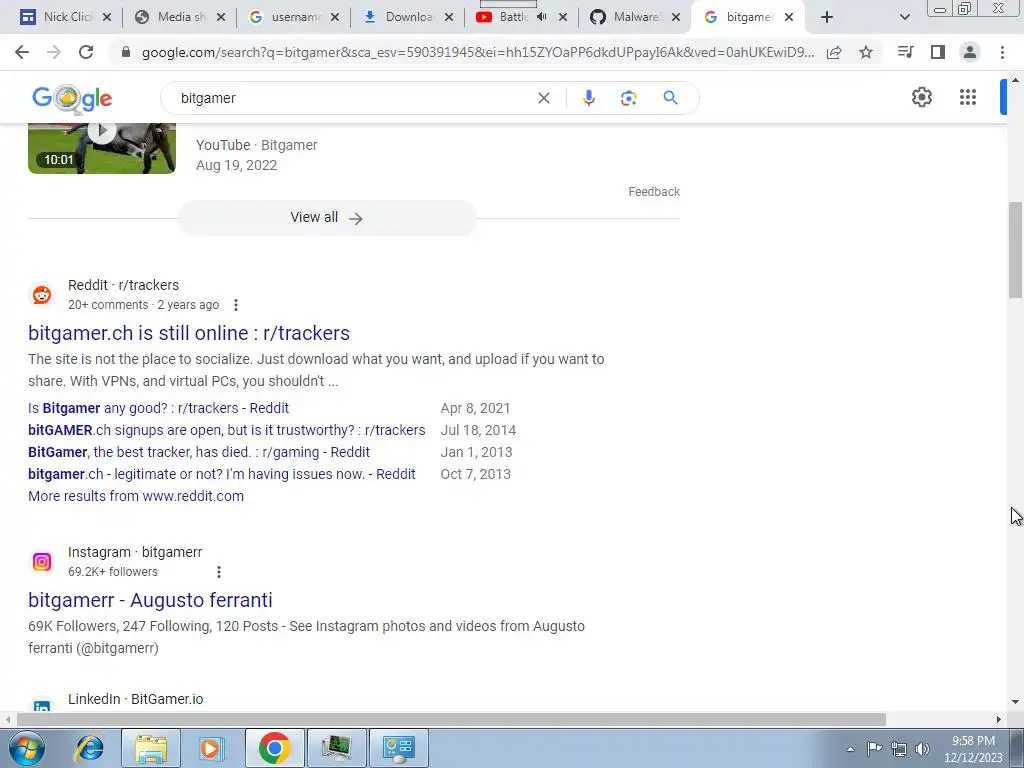The width and height of the screenshot is (1024, 768).
Task: Click the Reddit favicon on r/trackers result
Action: [x=42, y=295]
